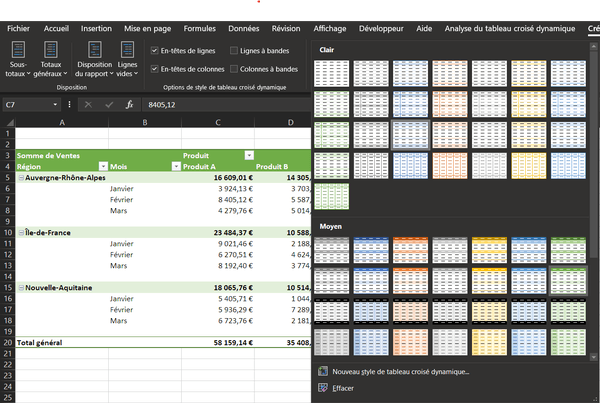Select the yellow style in Clair first row
Screen dimensions: 600x403
(x=528, y=73)
